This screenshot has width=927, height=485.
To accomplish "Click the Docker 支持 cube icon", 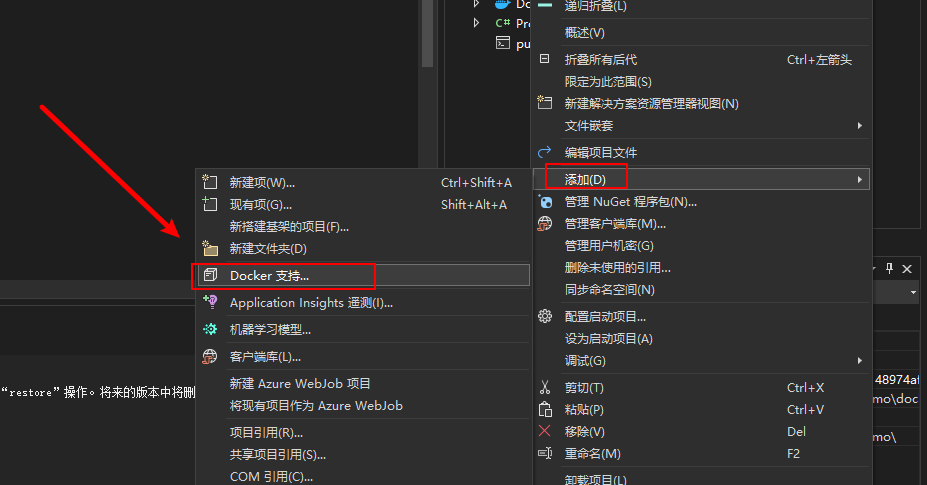I will [x=210, y=275].
